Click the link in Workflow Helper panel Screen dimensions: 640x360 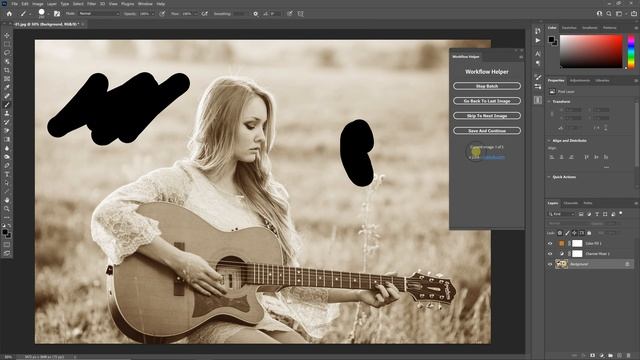pos(493,157)
